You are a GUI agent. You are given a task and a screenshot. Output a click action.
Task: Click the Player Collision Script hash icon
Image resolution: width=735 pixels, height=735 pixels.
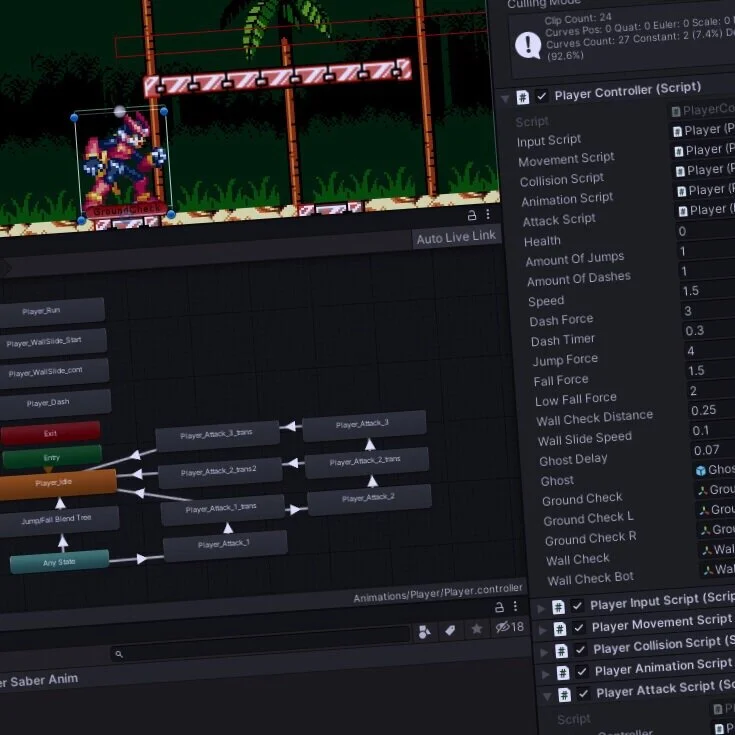(x=561, y=651)
